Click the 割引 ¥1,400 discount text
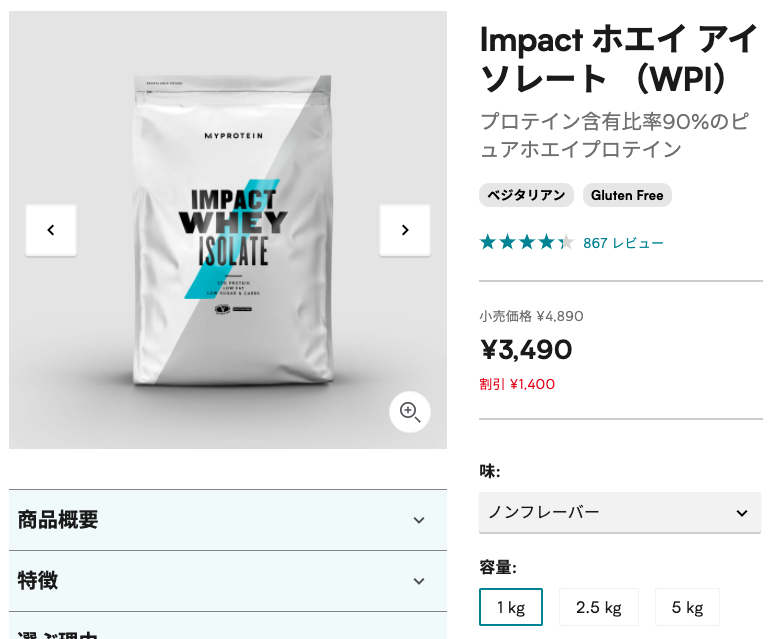 (517, 384)
